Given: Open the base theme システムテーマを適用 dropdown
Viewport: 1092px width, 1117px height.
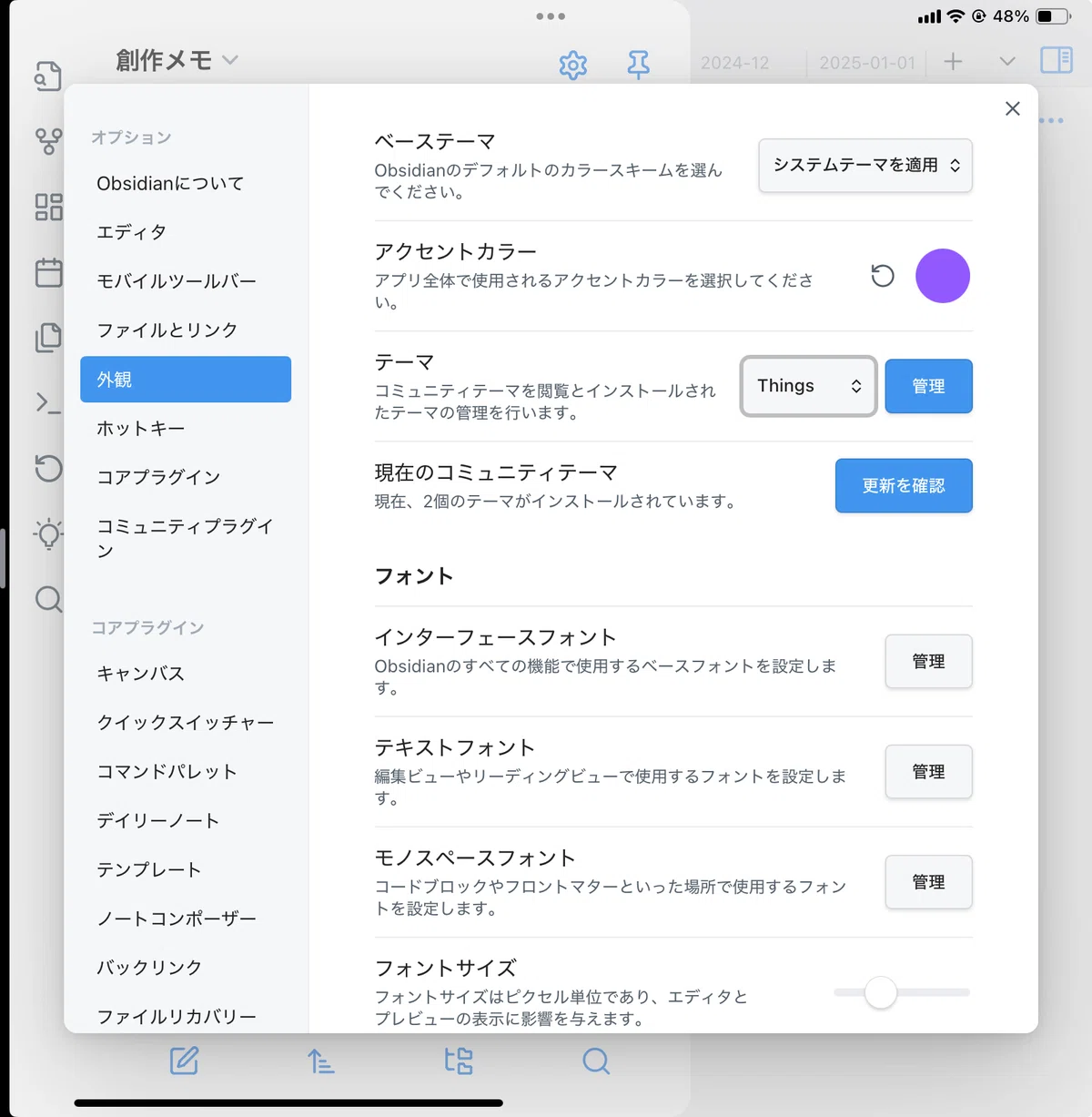Looking at the screenshot, I should (x=865, y=165).
